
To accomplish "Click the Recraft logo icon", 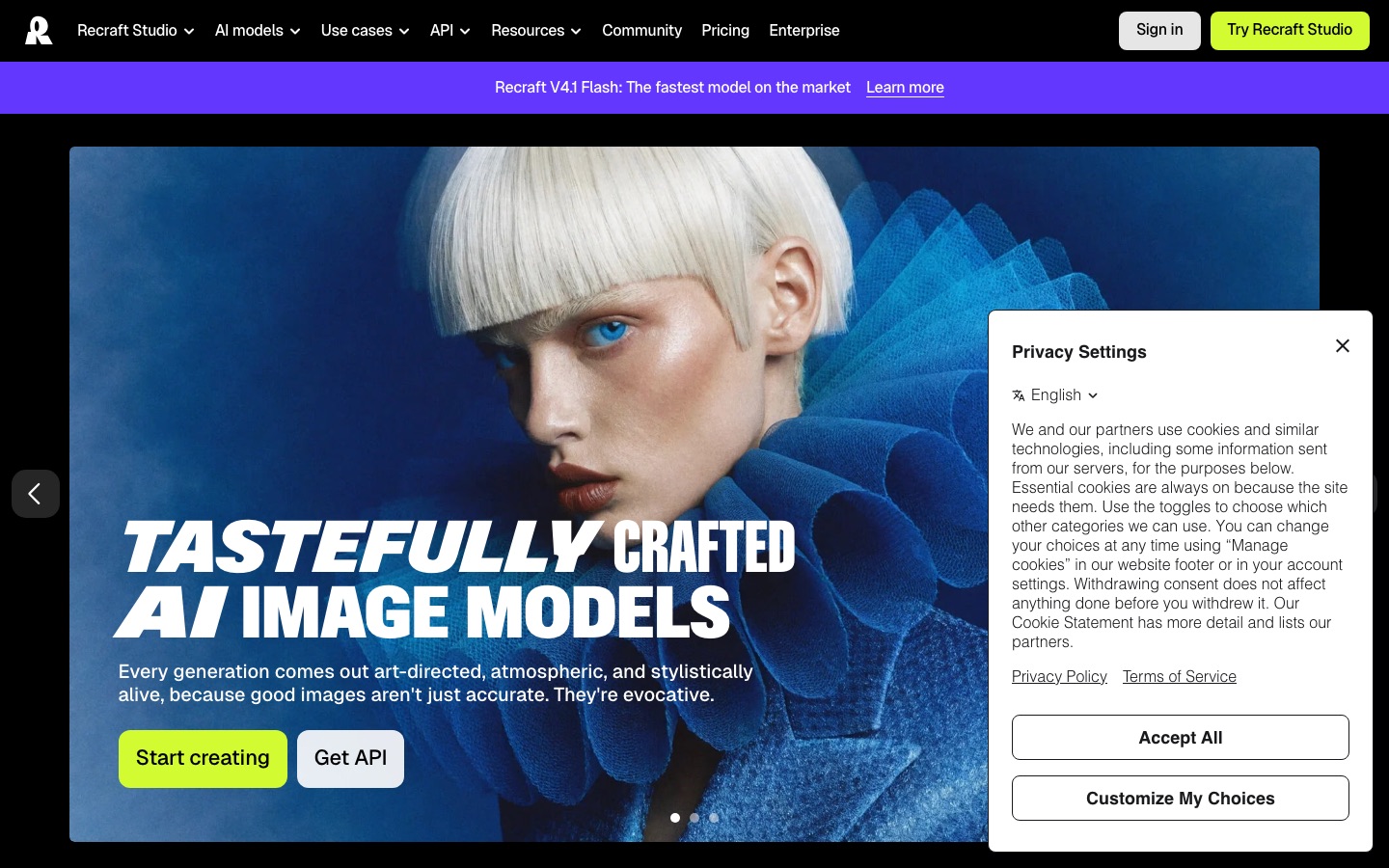I will click(39, 31).
